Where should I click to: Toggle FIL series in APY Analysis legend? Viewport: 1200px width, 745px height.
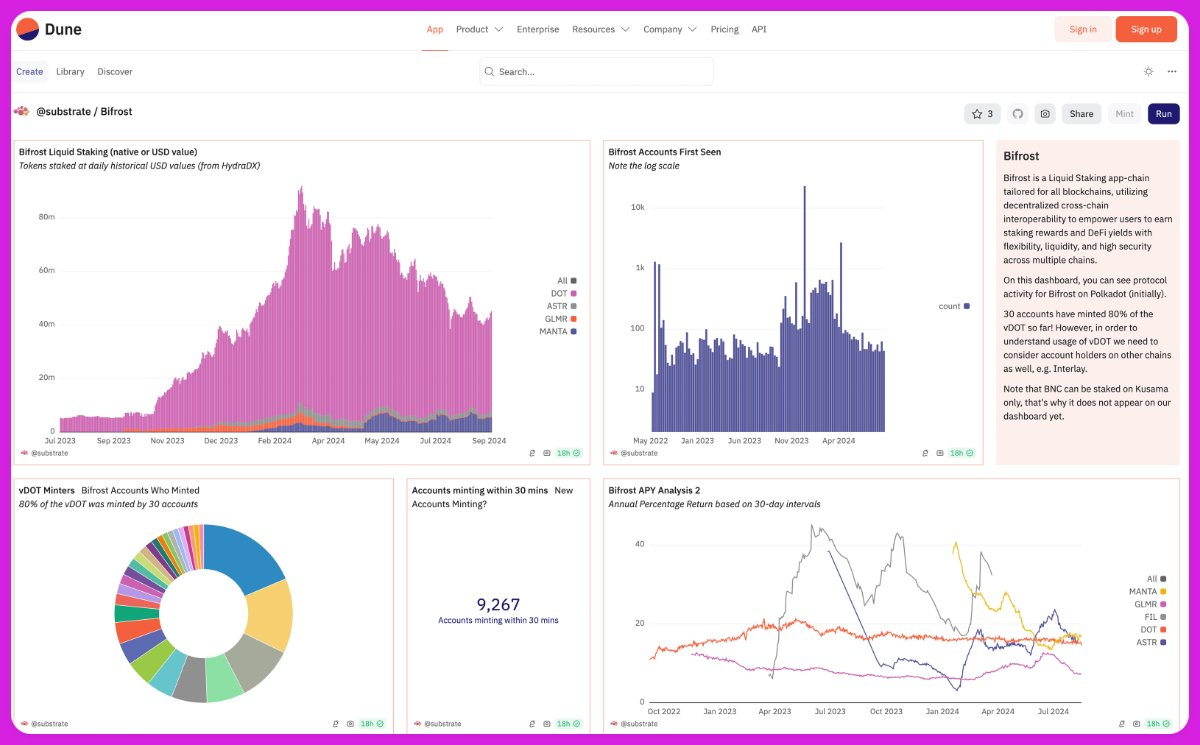[1156, 617]
